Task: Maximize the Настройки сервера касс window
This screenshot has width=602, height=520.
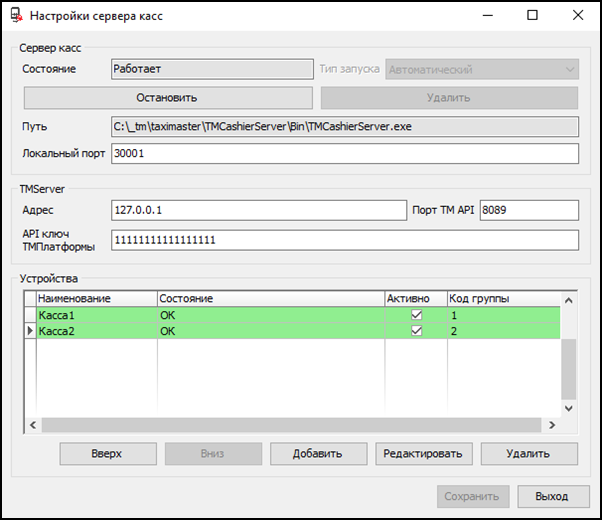Action: (x=533, y=15)
